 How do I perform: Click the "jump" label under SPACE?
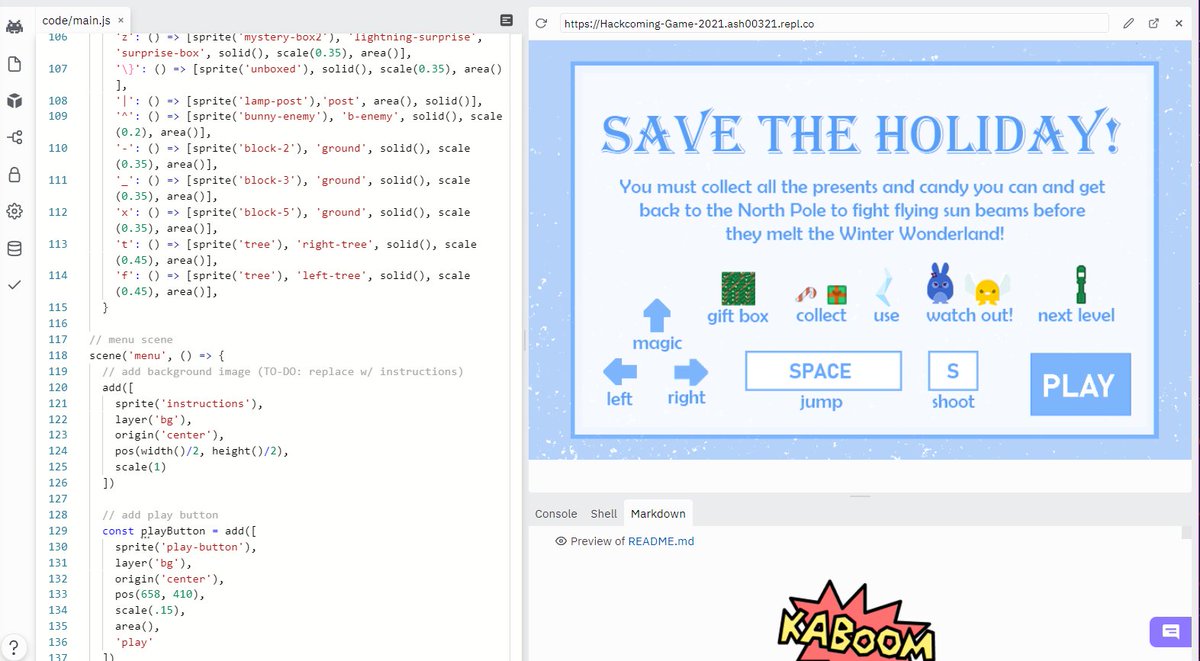click(x=821, y=402)
